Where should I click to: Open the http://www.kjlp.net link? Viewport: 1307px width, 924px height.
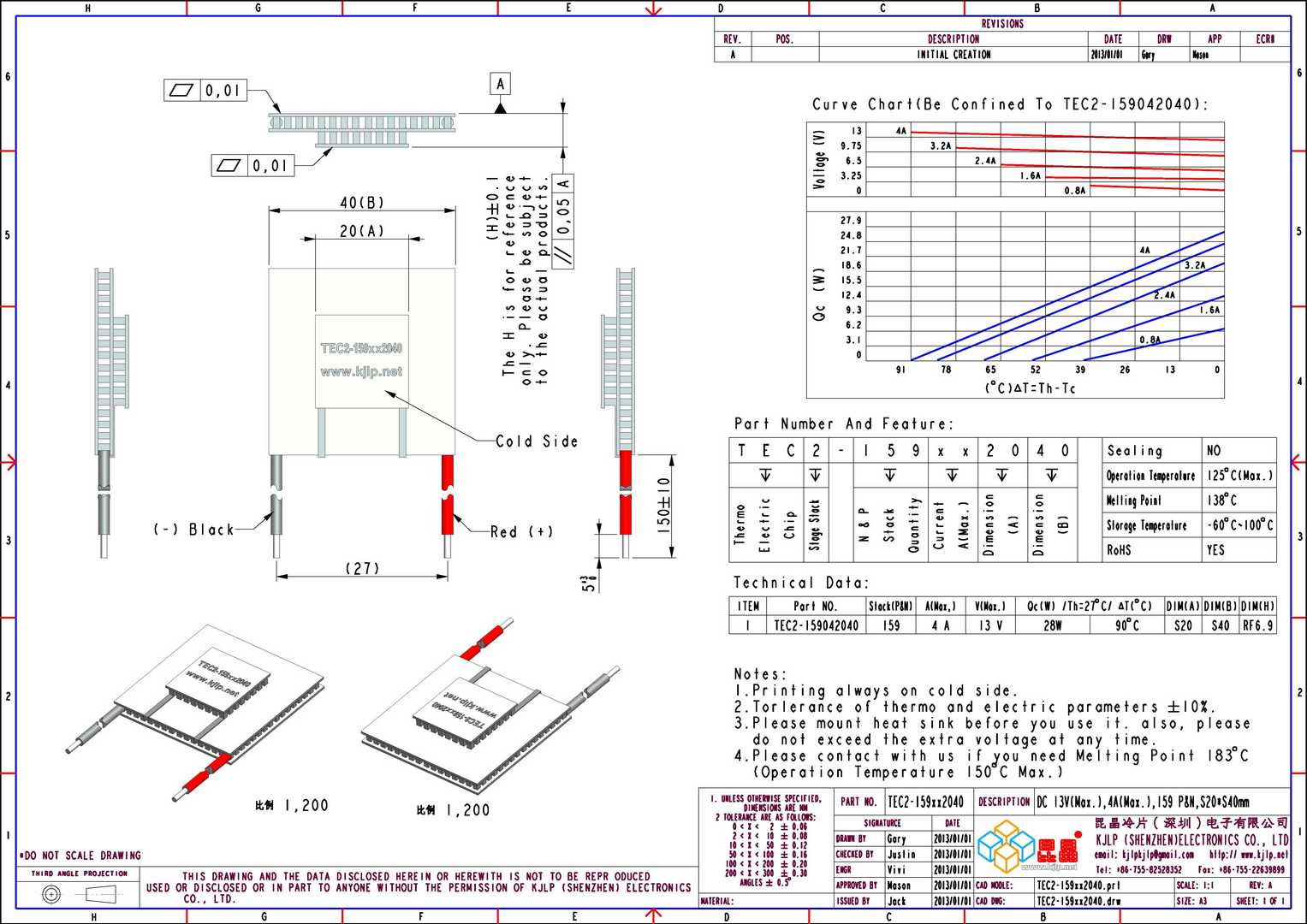click(1248, 854)
